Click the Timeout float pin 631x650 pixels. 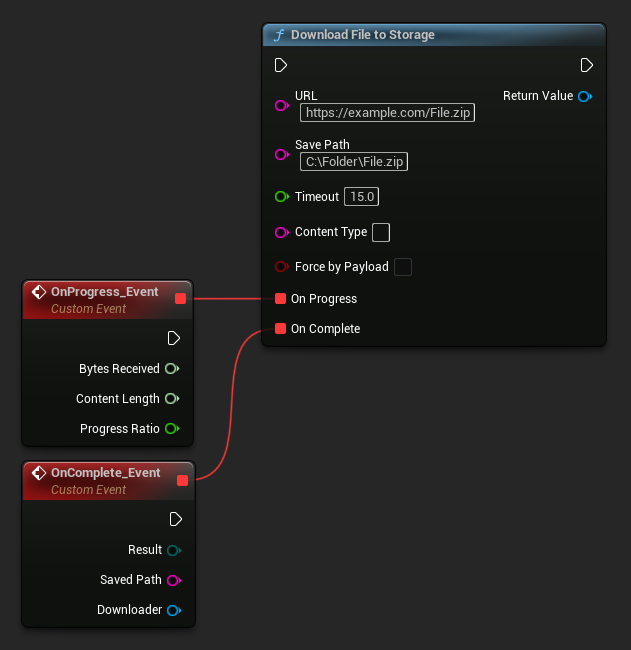pos(281,197)
